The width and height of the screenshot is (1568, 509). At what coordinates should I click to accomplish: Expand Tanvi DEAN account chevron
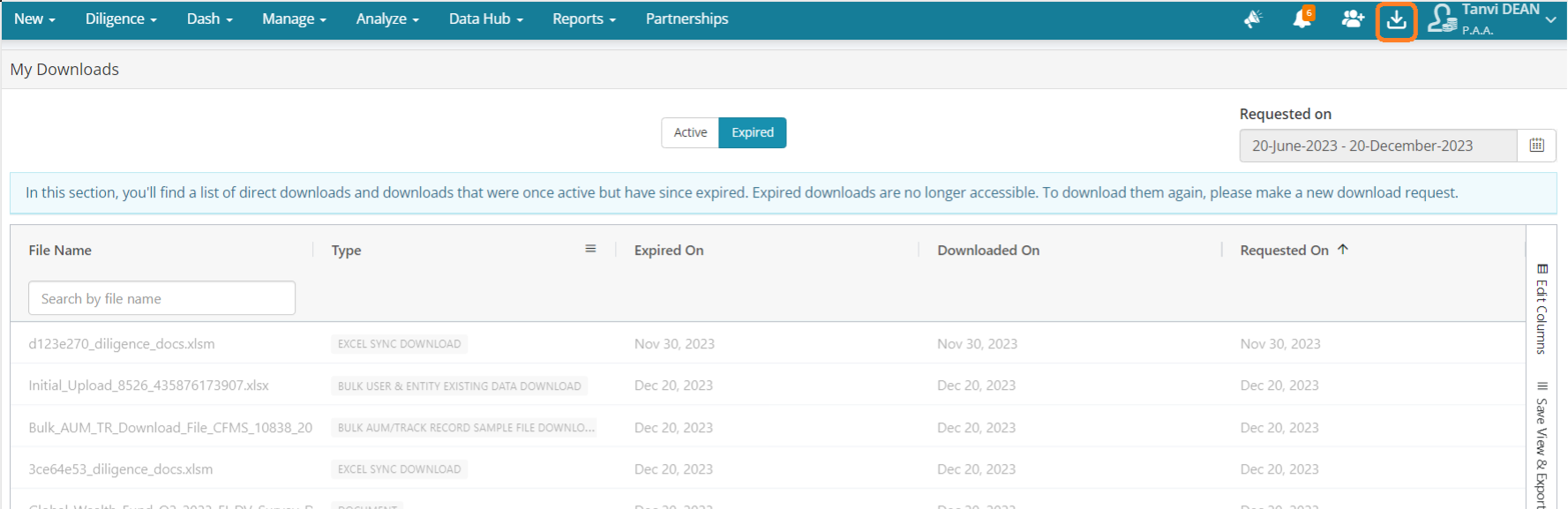tap(1550, 19)
